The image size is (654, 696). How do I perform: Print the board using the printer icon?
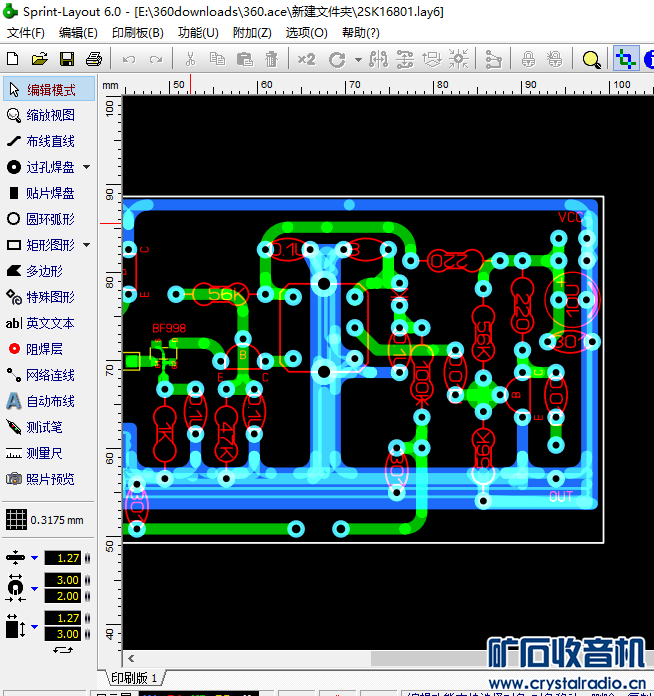click(94, 59)
